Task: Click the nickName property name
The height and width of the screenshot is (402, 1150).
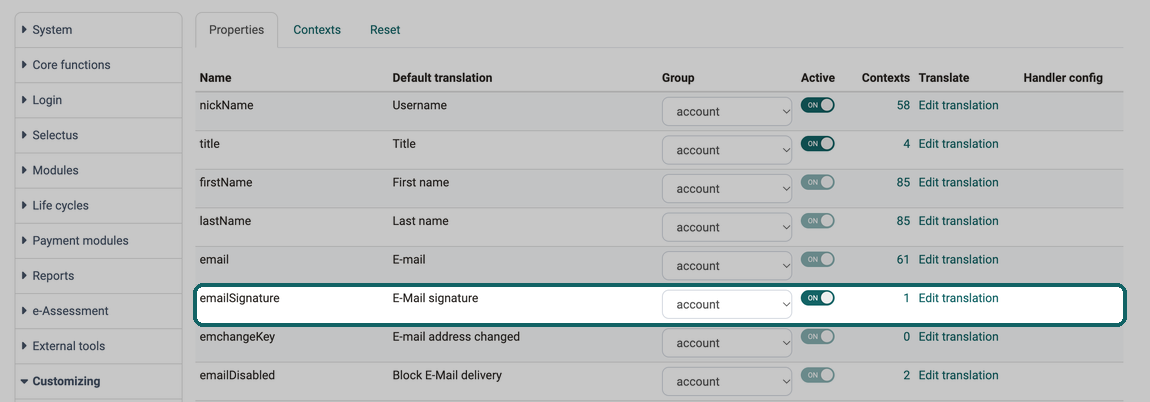Action: click(x=227, y=105)
